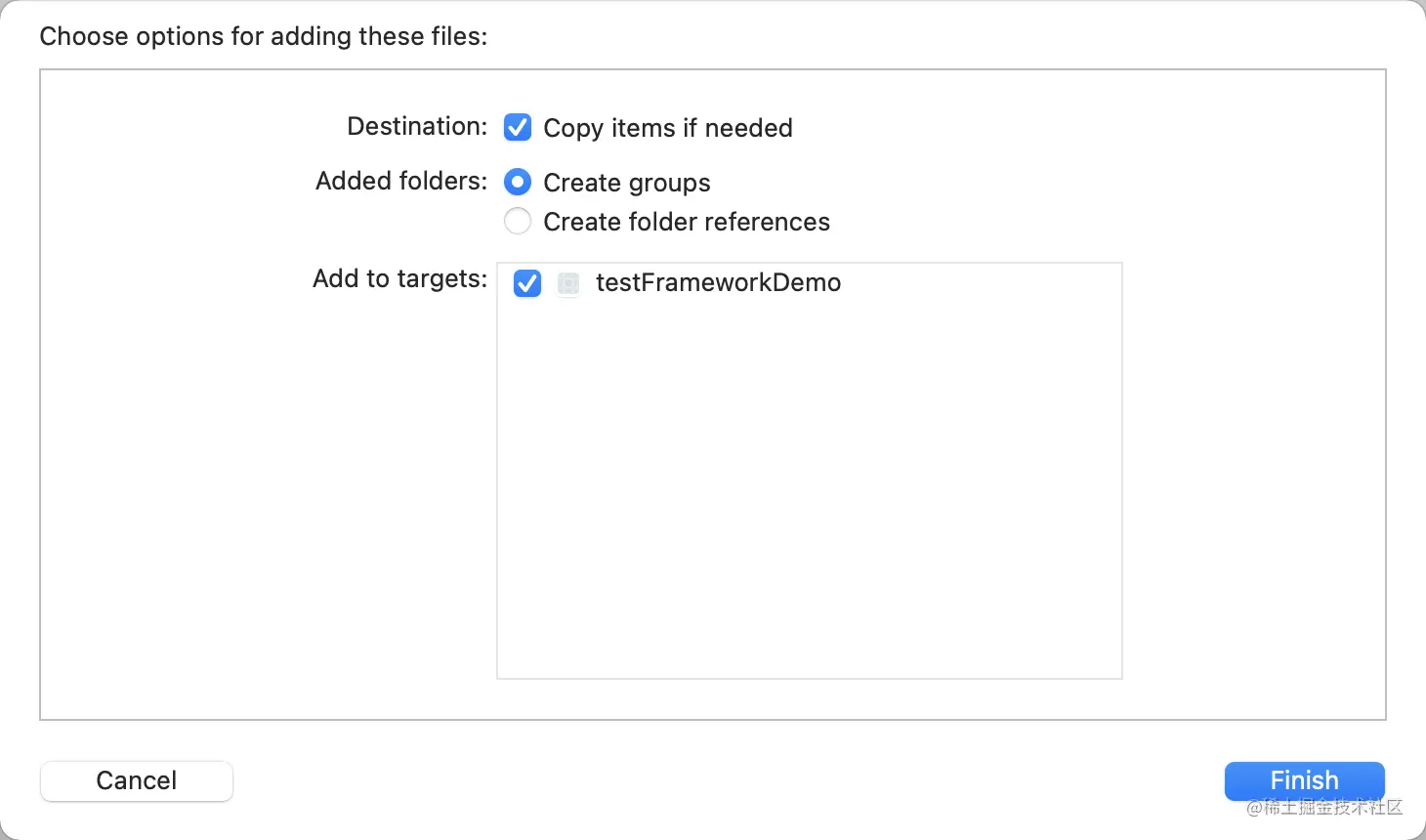The image size is (1426, 840).
Task: Click the "Choose options for adding these files" heading
Action: pyautogui.click(x=263, y=36)
